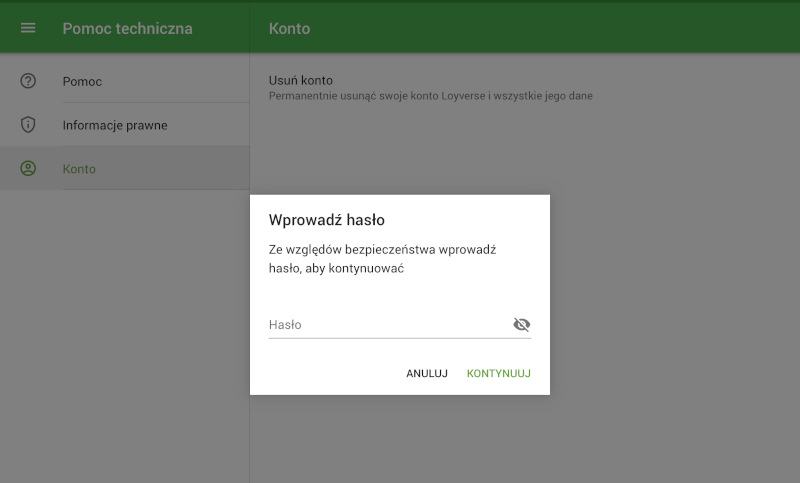
Task: Open the hamburger navigation menu
Action: 28,28
